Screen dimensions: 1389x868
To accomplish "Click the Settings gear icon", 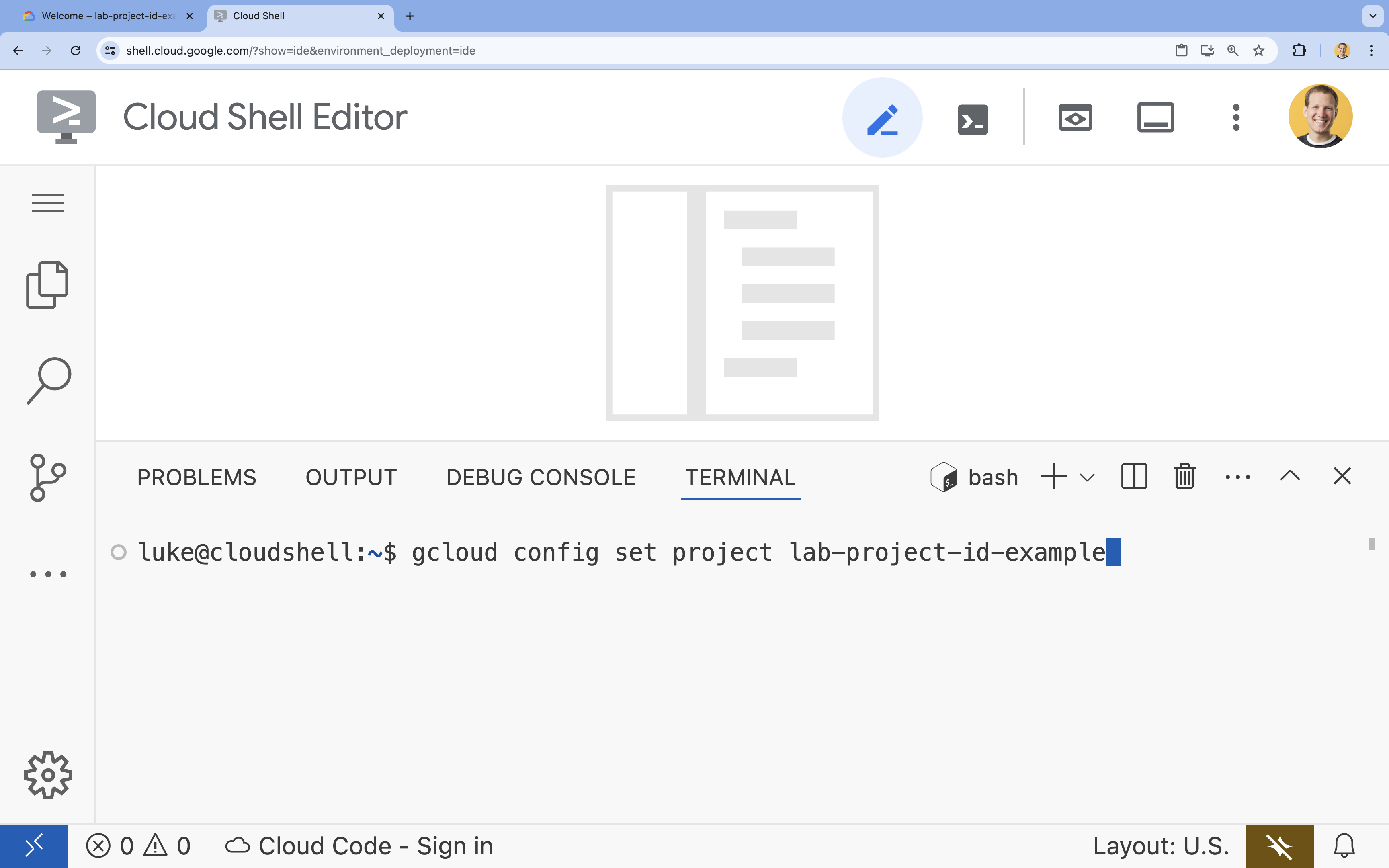I will (x=47, y=775).
